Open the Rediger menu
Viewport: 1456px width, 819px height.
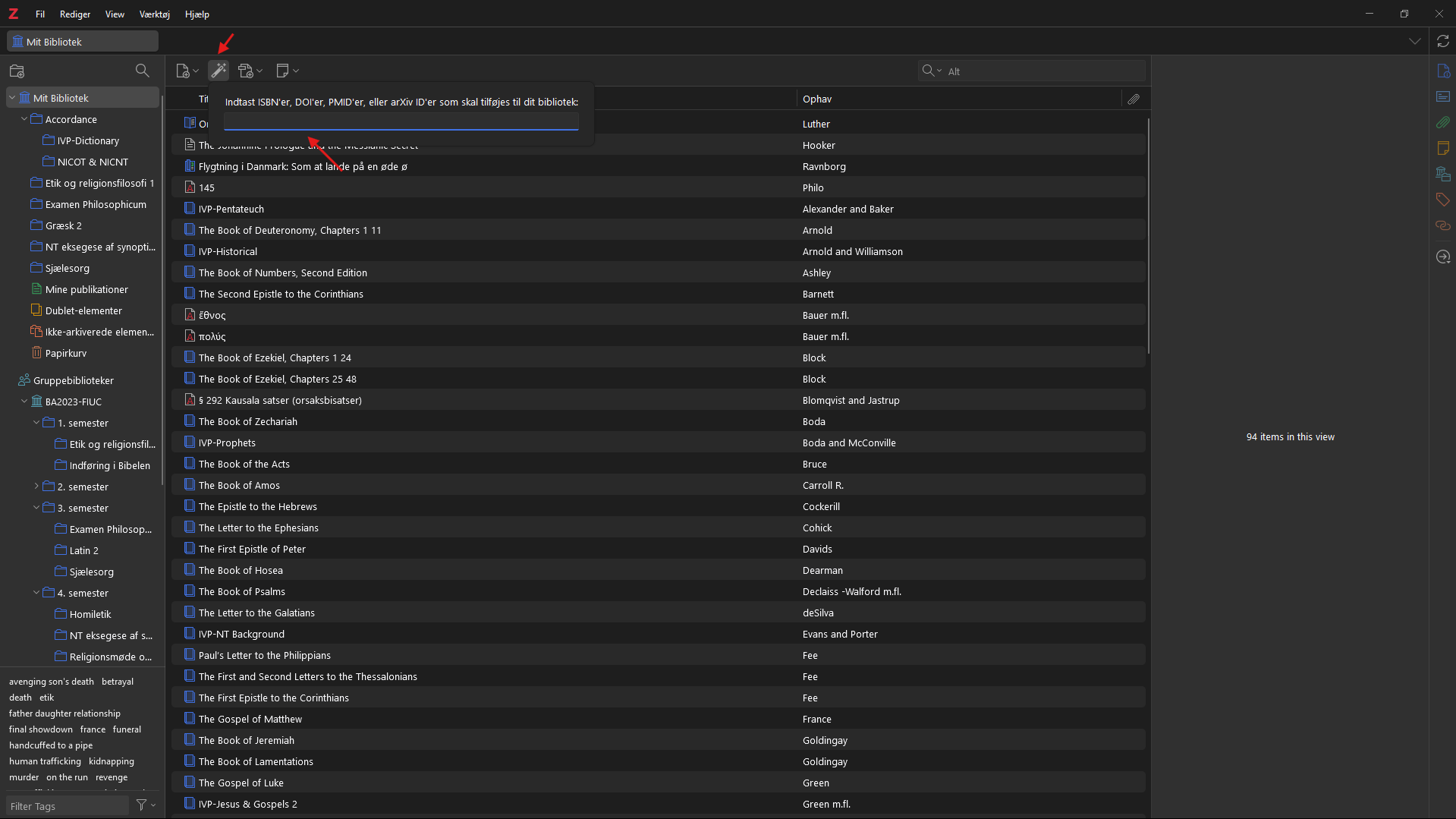tap(74, 14)
